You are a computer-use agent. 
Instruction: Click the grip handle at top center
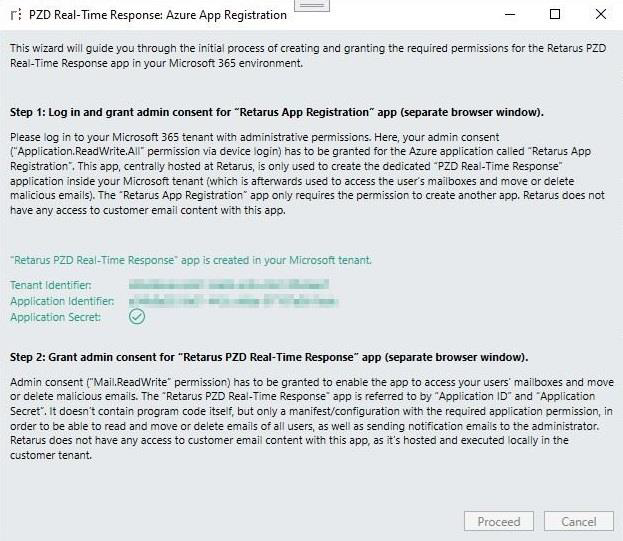[x=313, y=5]
